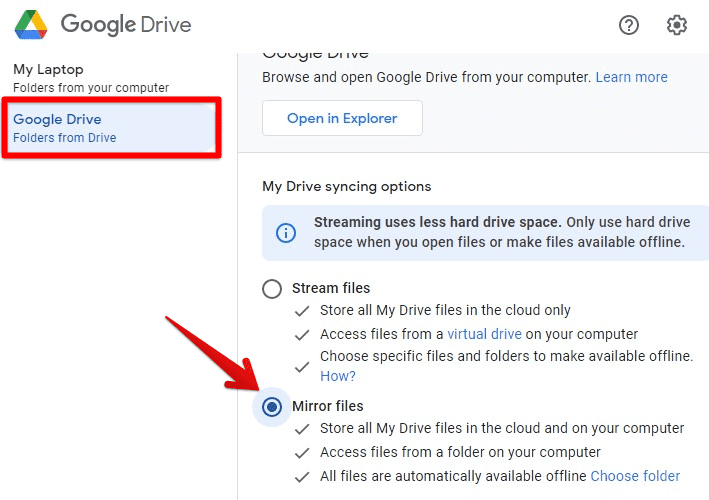
Task: Follow the Learn more link
Action: 631,77
